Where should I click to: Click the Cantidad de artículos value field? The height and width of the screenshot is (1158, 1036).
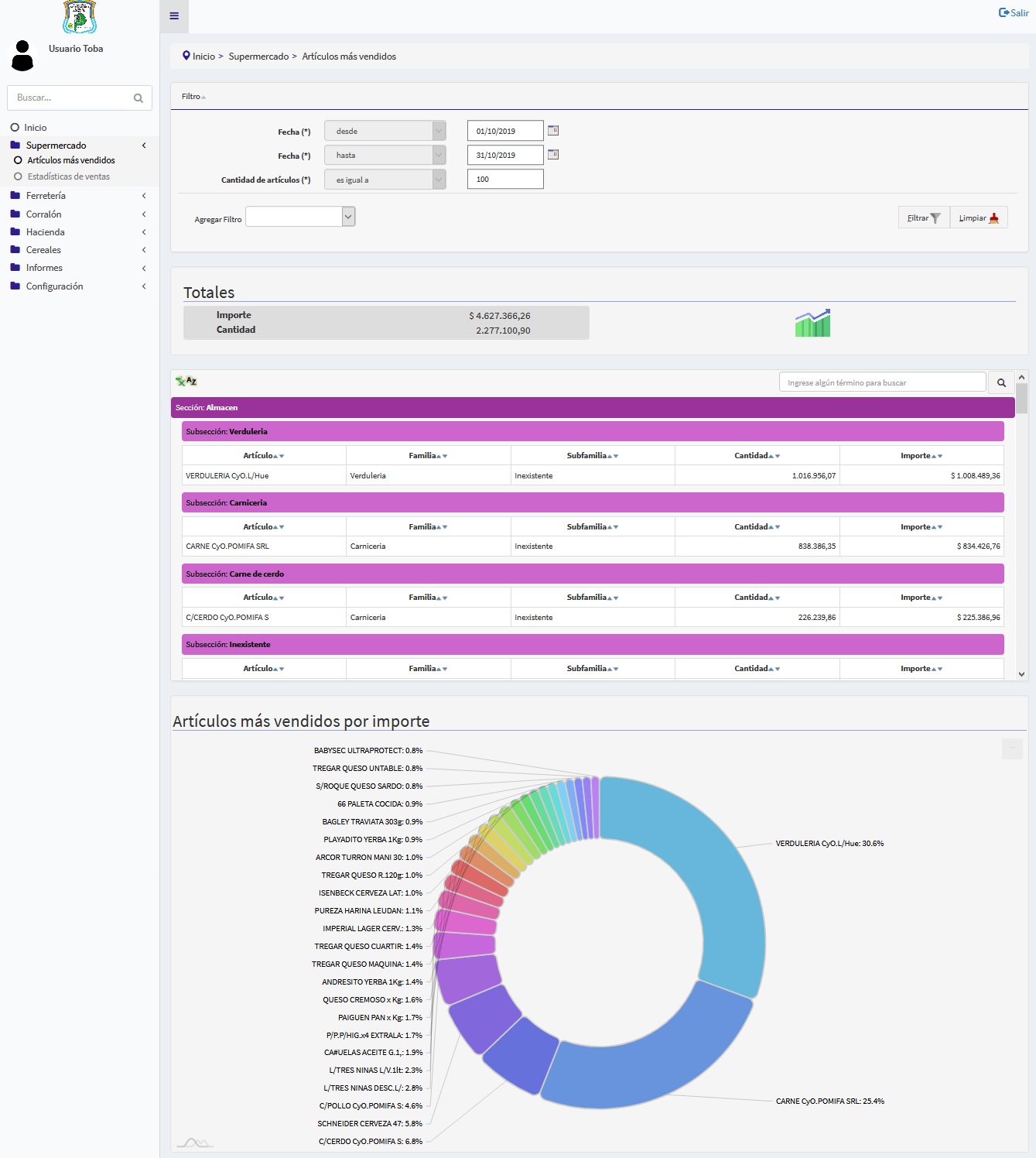point(504,179)
